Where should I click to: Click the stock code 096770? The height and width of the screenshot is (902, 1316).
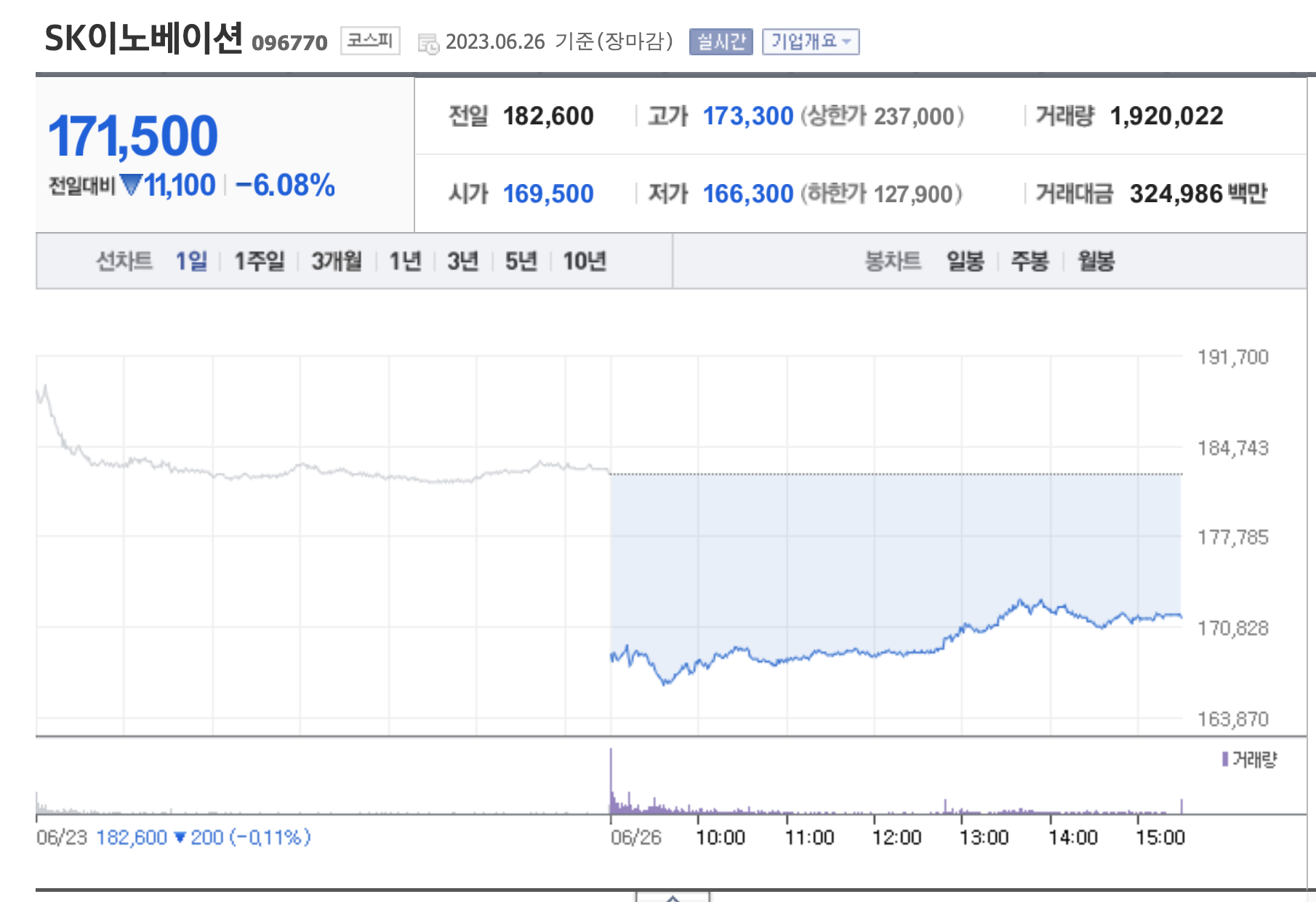coord(289,43)
